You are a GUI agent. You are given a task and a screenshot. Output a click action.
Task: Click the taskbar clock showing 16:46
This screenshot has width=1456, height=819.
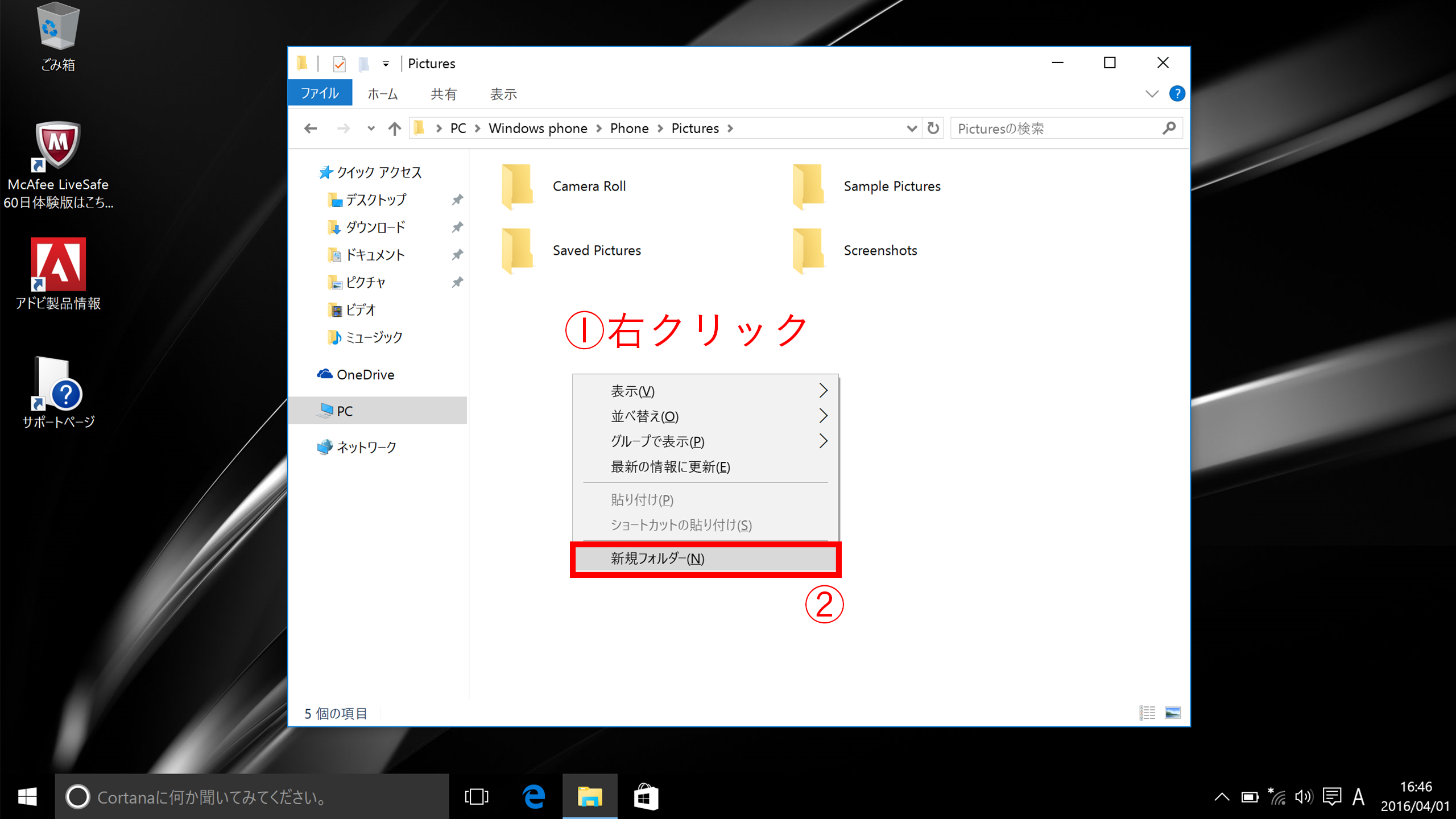pyautogui.click(x=1415, y=796)
